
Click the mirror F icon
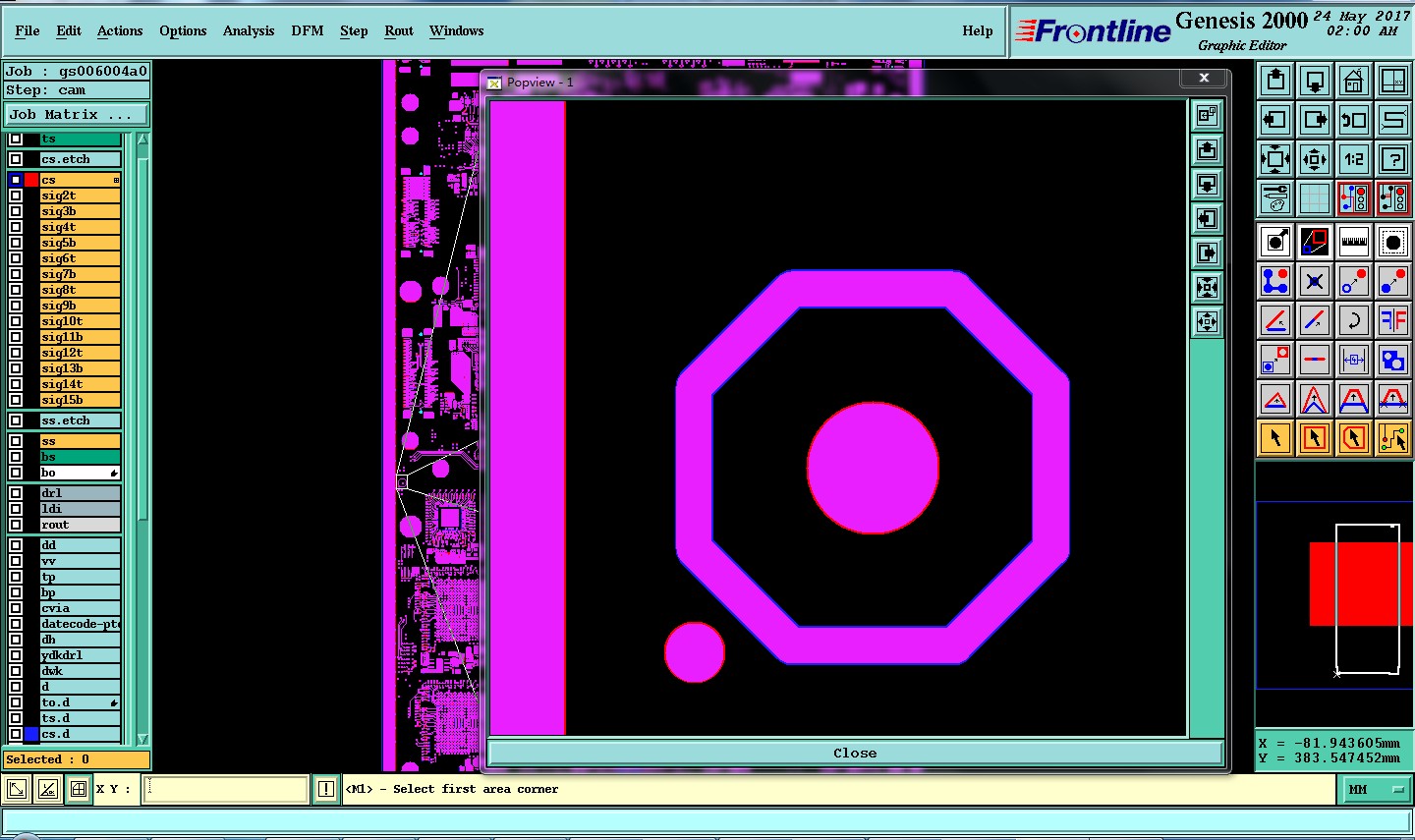click(1393, 320)
